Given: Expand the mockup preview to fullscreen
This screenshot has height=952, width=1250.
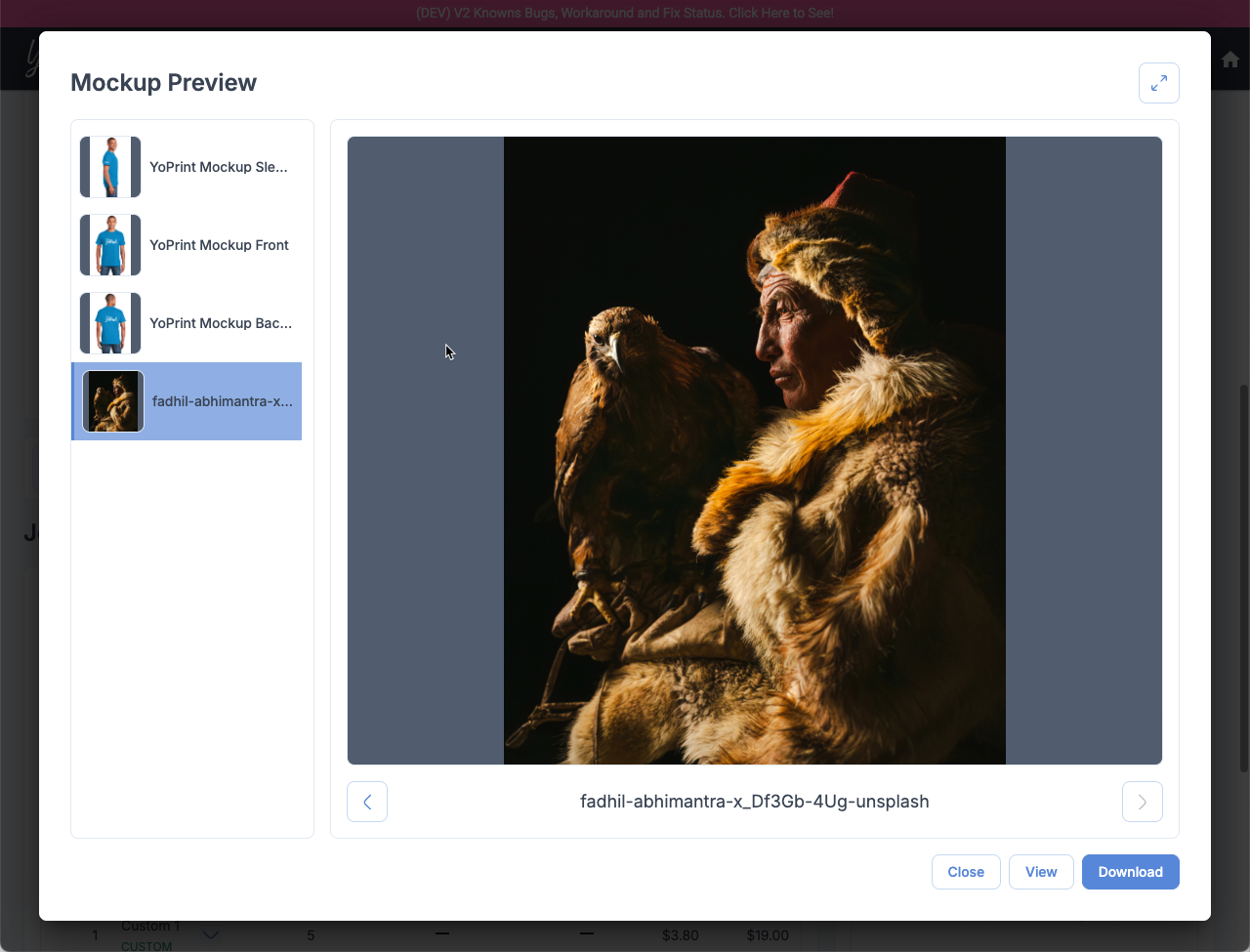Looking at the screenshot, I should tap(1158, 83).
